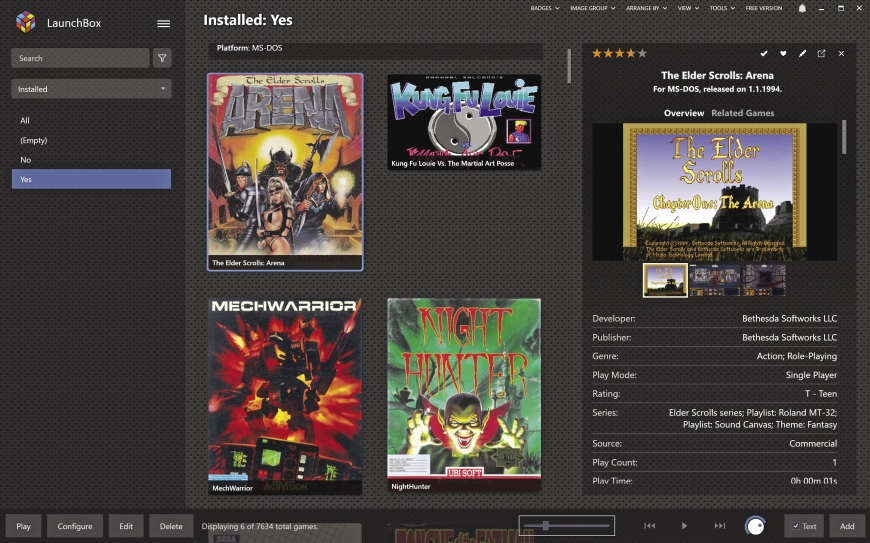The width and height of the screenshot is (870, 543).
Task: Select first screenshot thumbnail in details
Action: pos(665,280)
